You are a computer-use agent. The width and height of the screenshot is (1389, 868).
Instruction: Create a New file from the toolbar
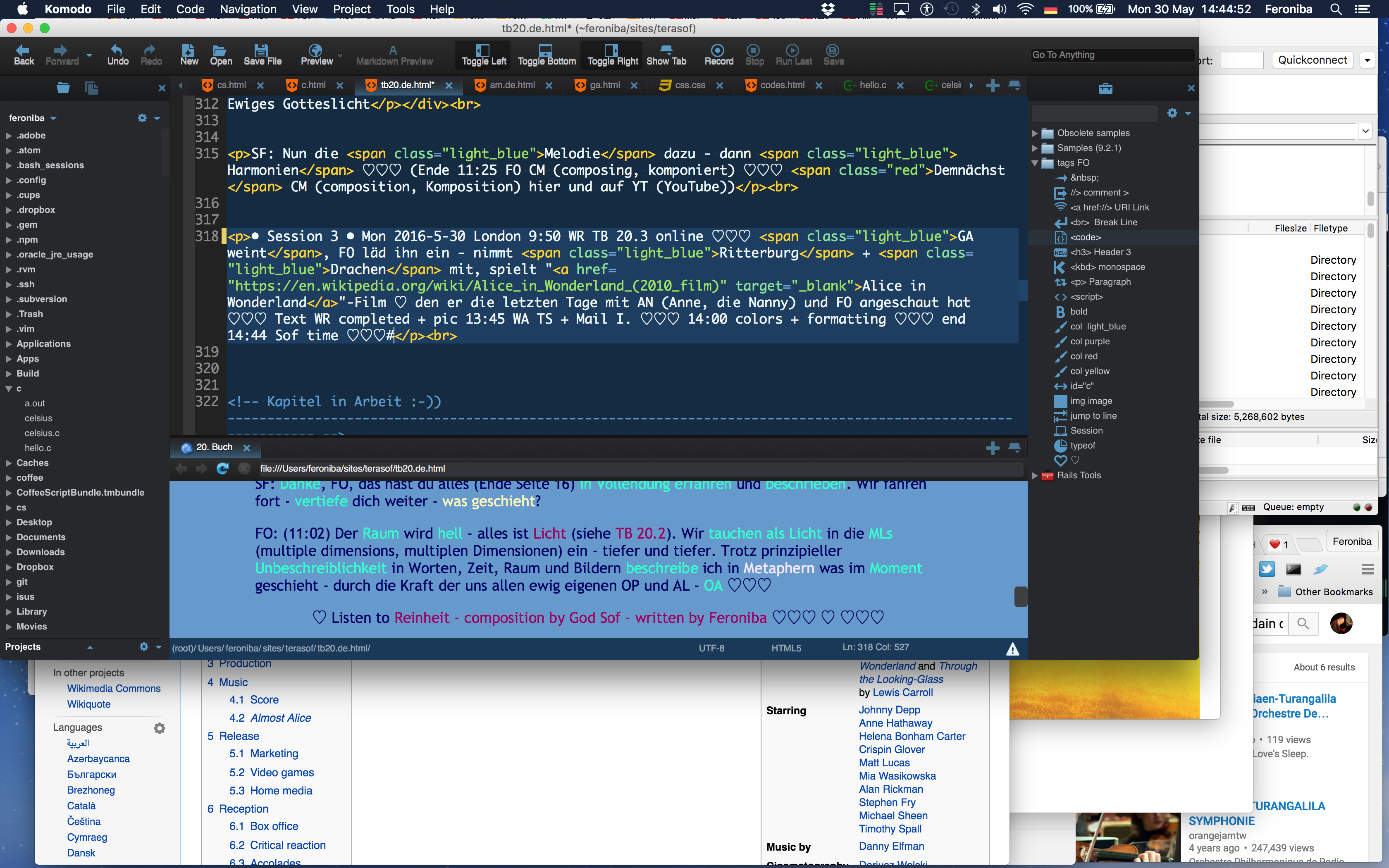tap(189, 55)
